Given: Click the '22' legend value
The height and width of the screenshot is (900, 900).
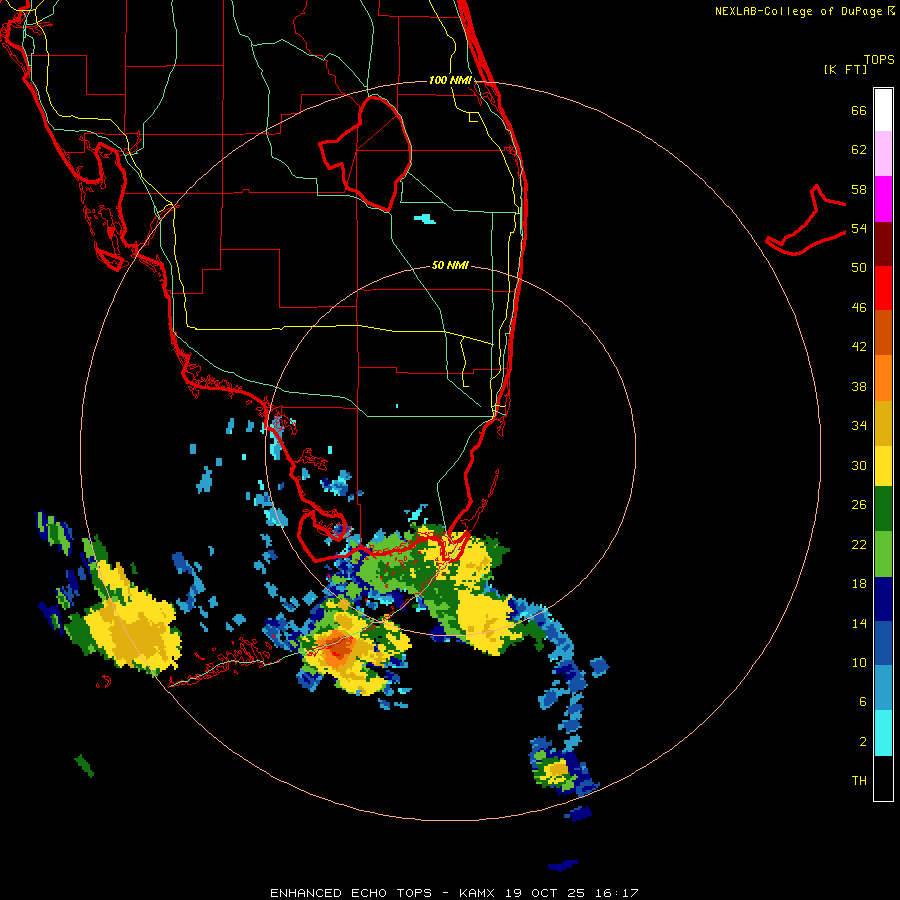Looking at the screenshot, I should pos(859,544).
